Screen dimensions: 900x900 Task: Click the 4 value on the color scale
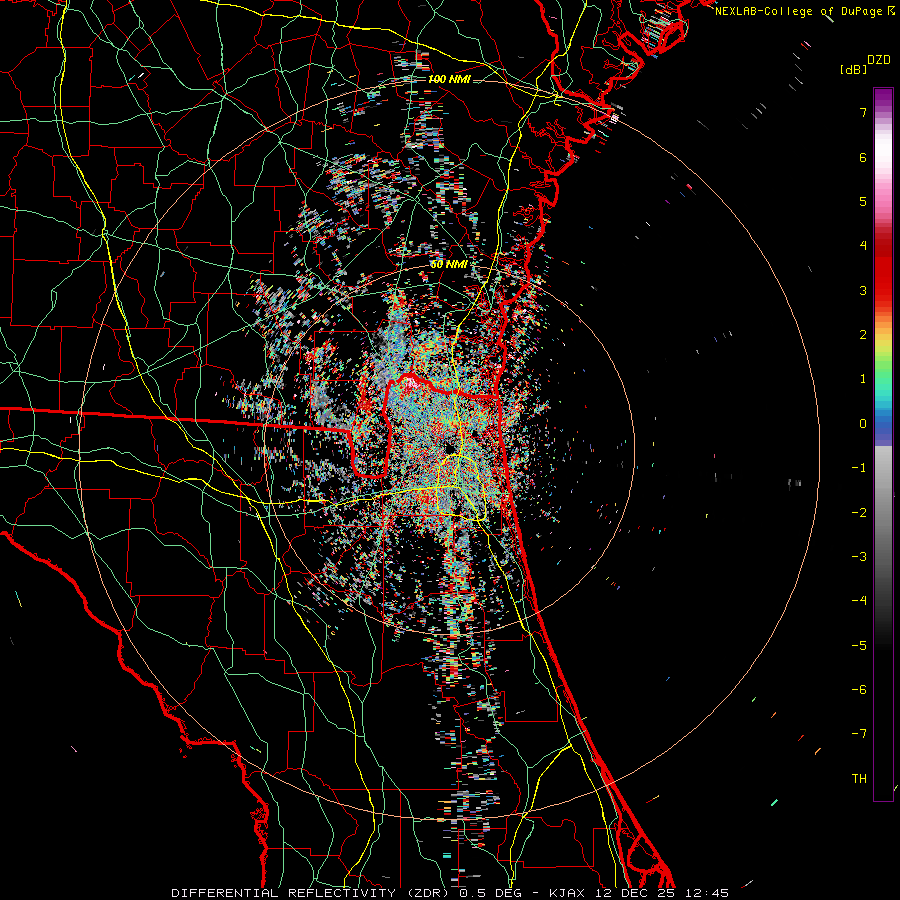(863, 246)
